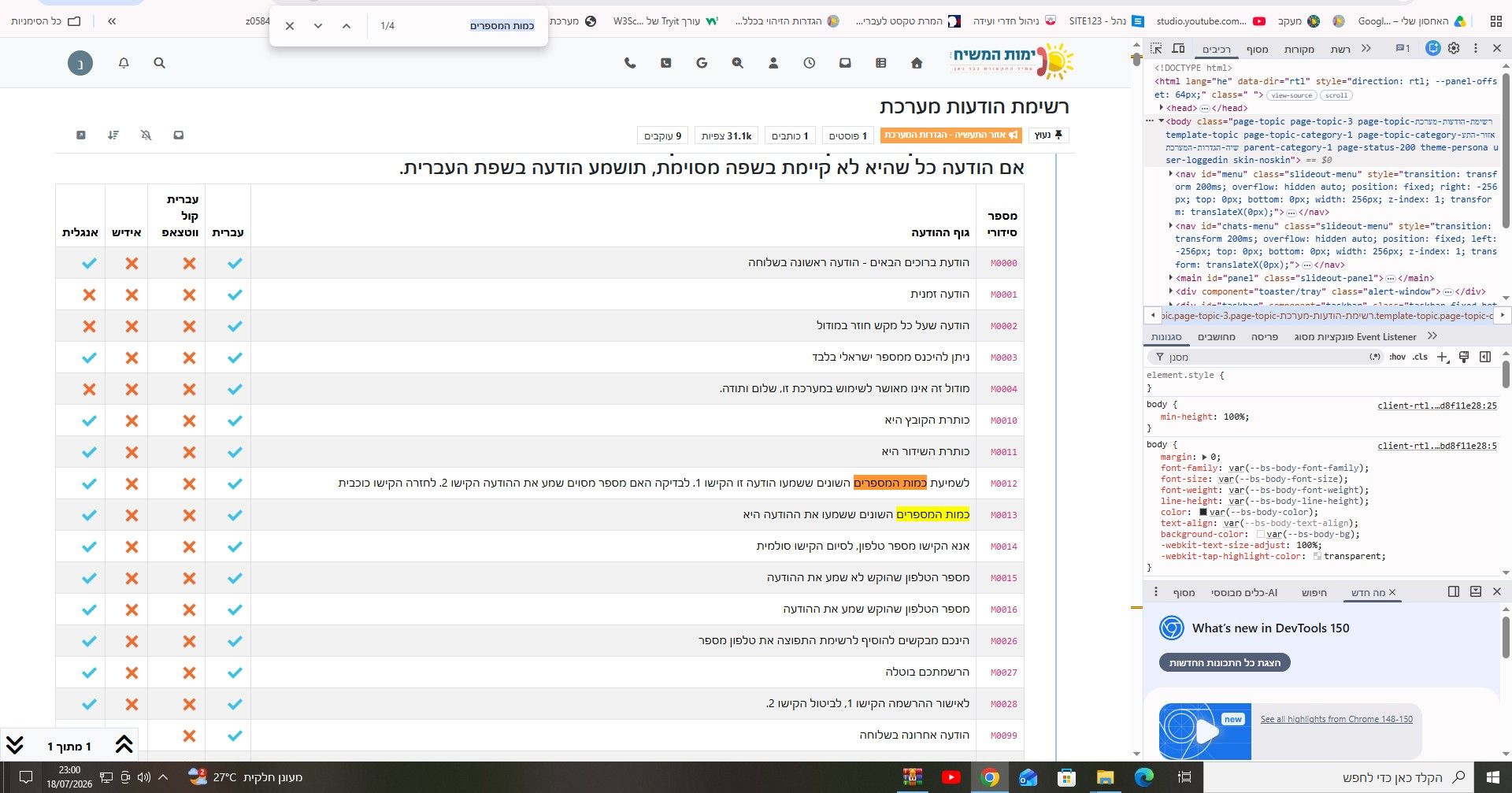Viewport: 1512px width, 793px height.
Task: Open the Network tab in DevTools
Action: (x=1340, y=49)
